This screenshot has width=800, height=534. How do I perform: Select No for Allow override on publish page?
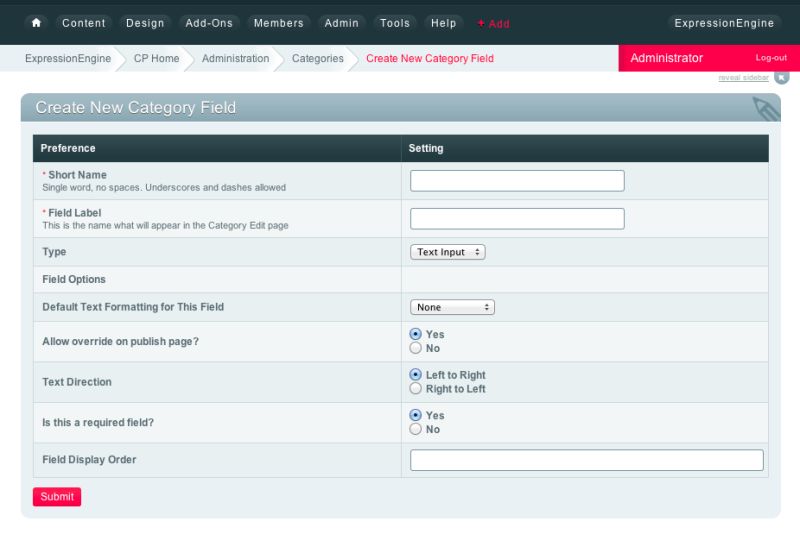click(415, 348)
